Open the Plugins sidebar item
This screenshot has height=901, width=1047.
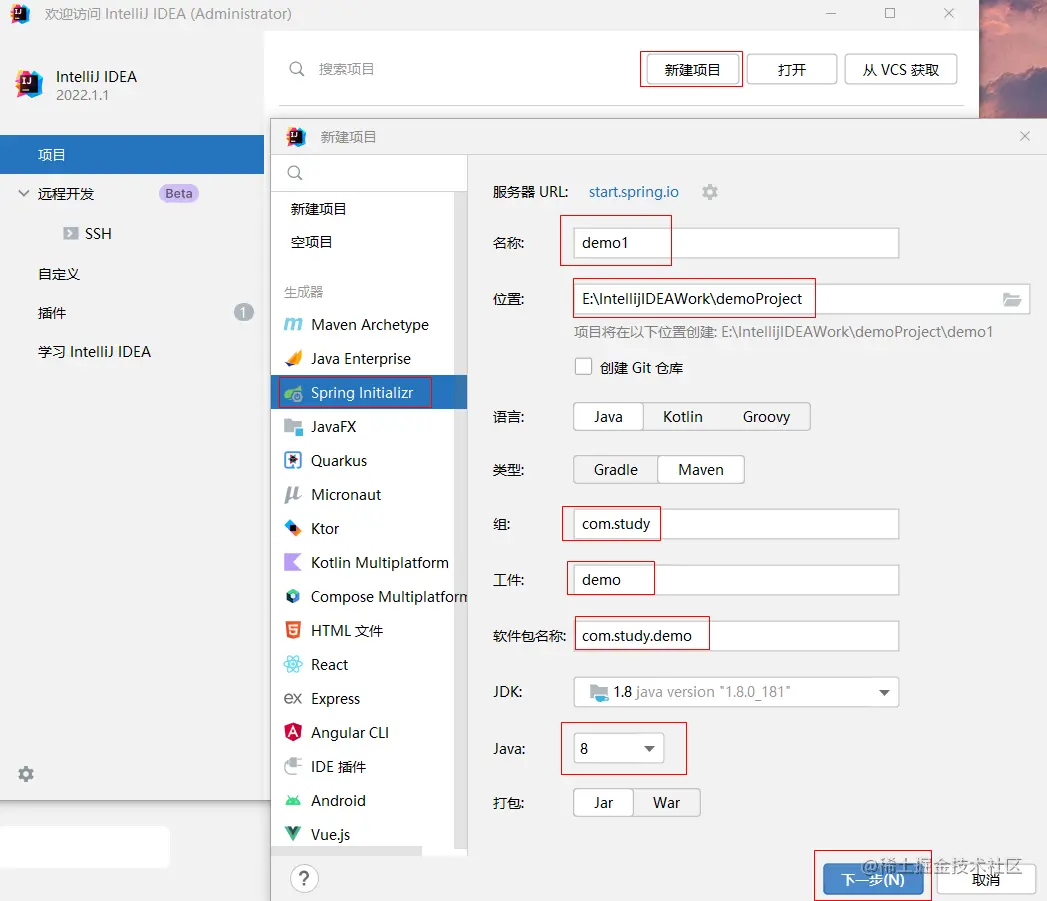[x=52, y=313]
